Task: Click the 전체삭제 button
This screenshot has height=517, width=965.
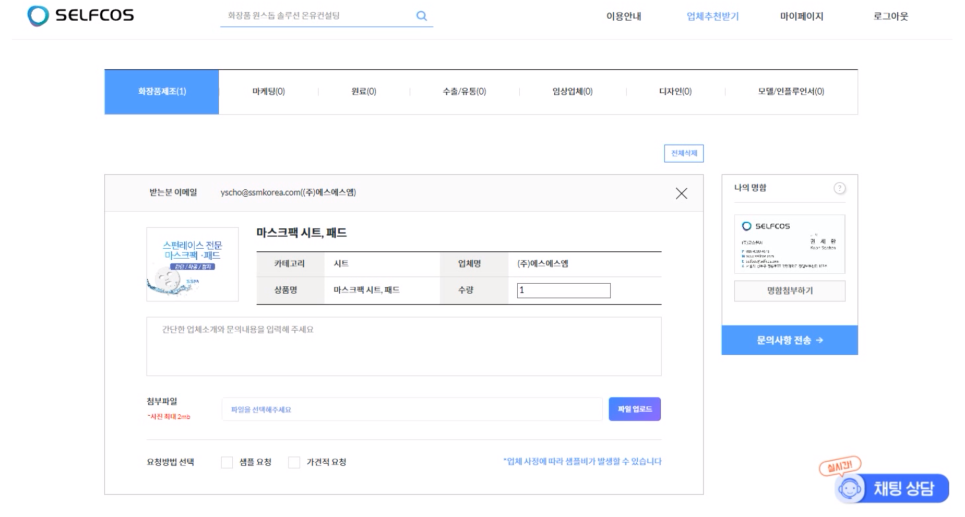Action: [x=684, y=153]
